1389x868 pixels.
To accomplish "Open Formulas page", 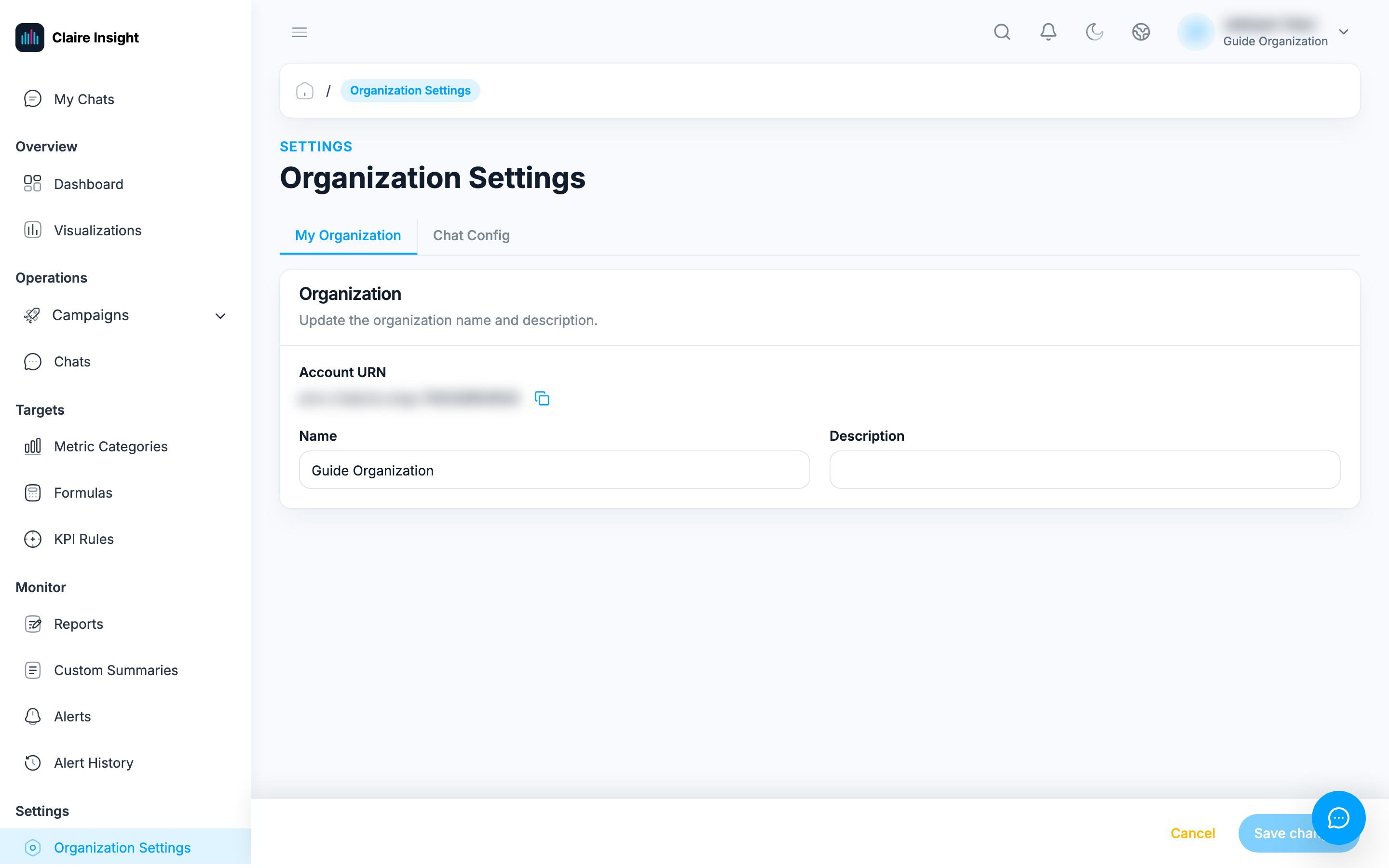I will pyautogui.click(x=125, y=492).
